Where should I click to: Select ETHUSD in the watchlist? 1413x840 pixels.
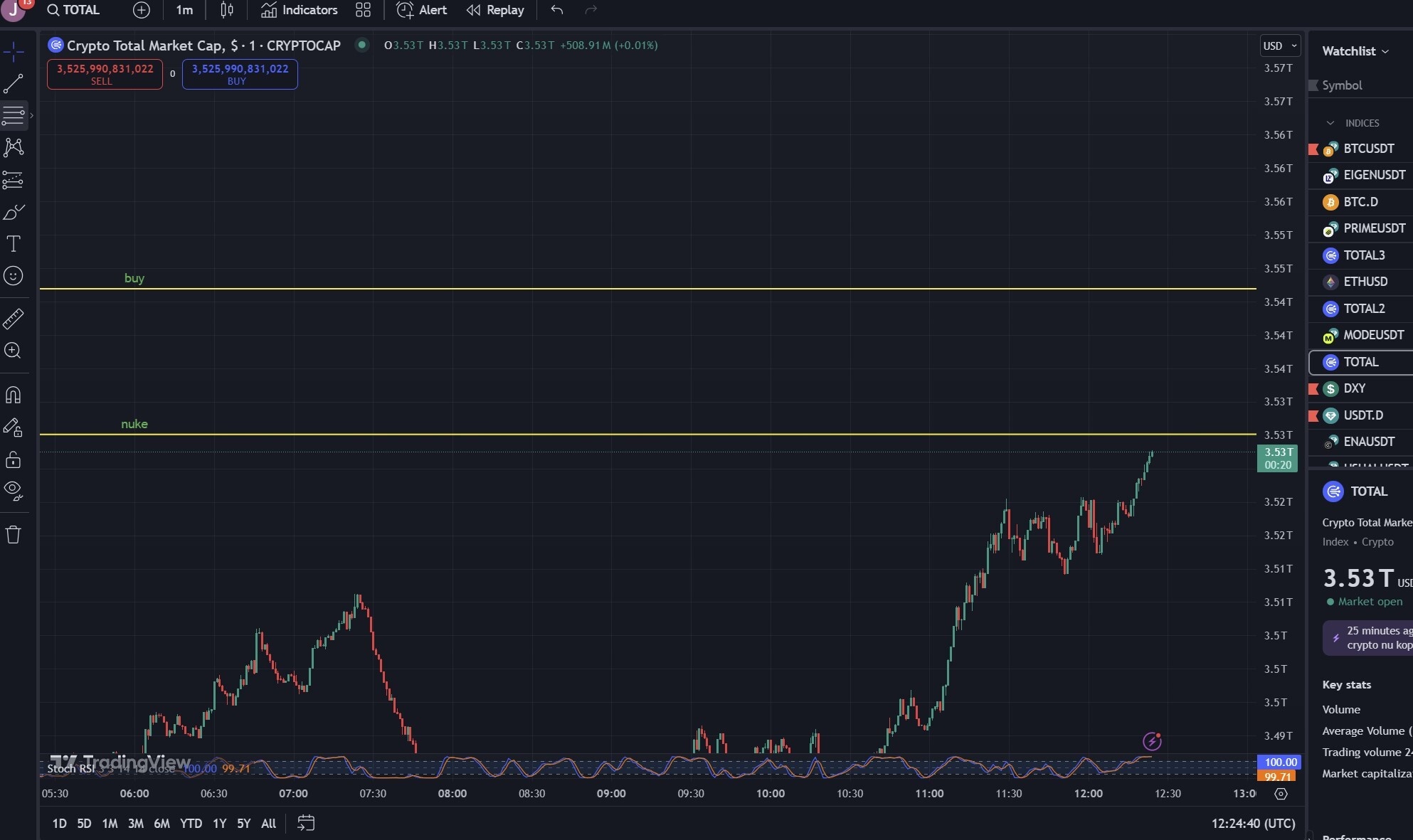[x=1360, y=282]
